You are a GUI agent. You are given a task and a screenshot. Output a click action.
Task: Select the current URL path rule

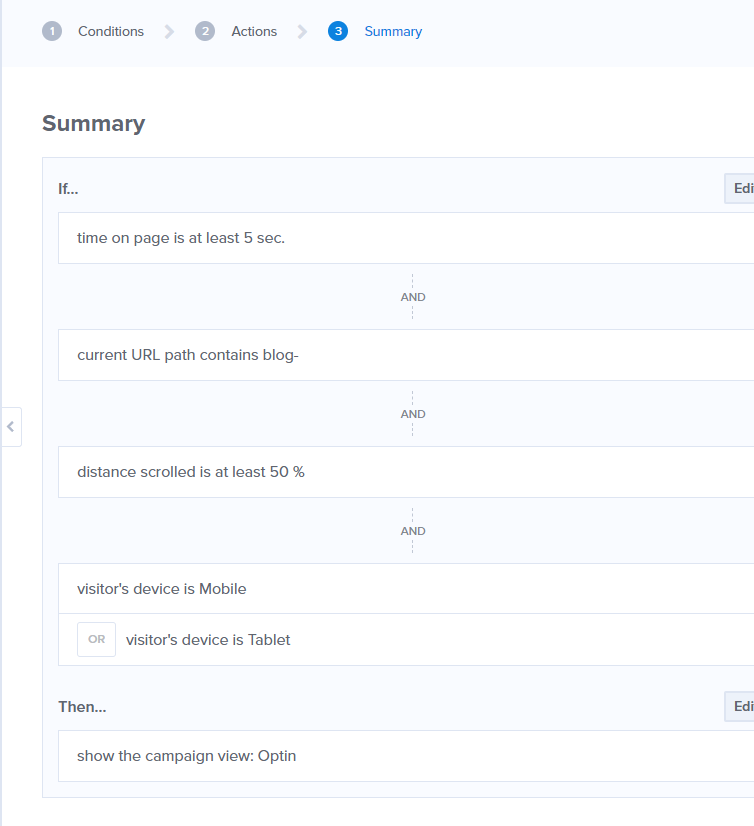pos(406,355)
